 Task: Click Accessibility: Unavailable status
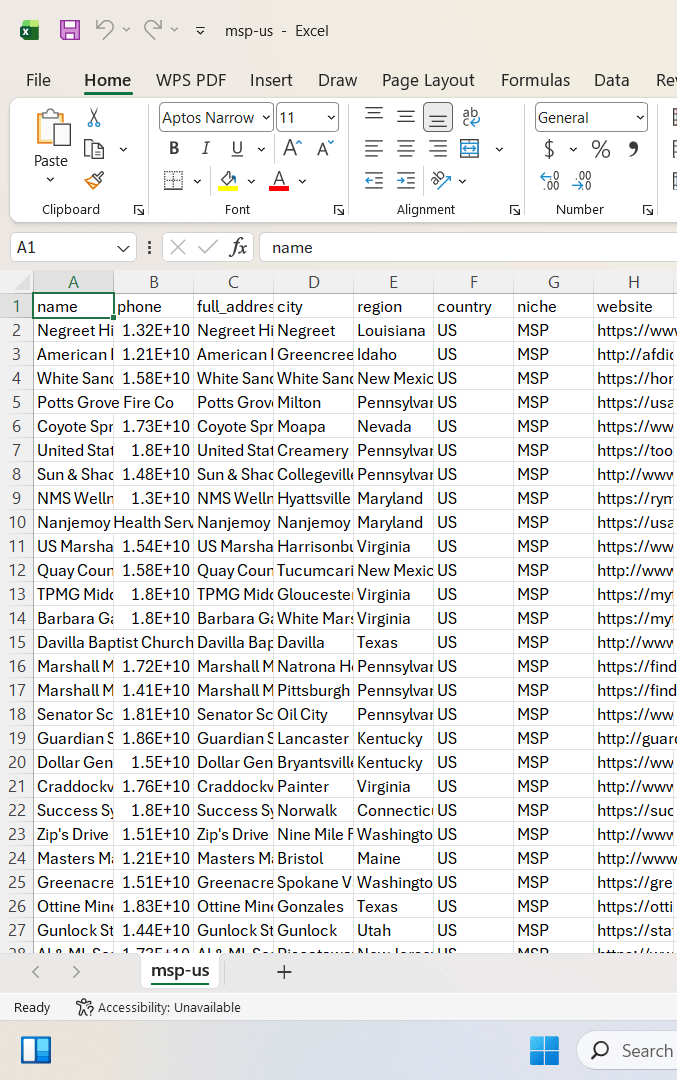(158, 1008)
